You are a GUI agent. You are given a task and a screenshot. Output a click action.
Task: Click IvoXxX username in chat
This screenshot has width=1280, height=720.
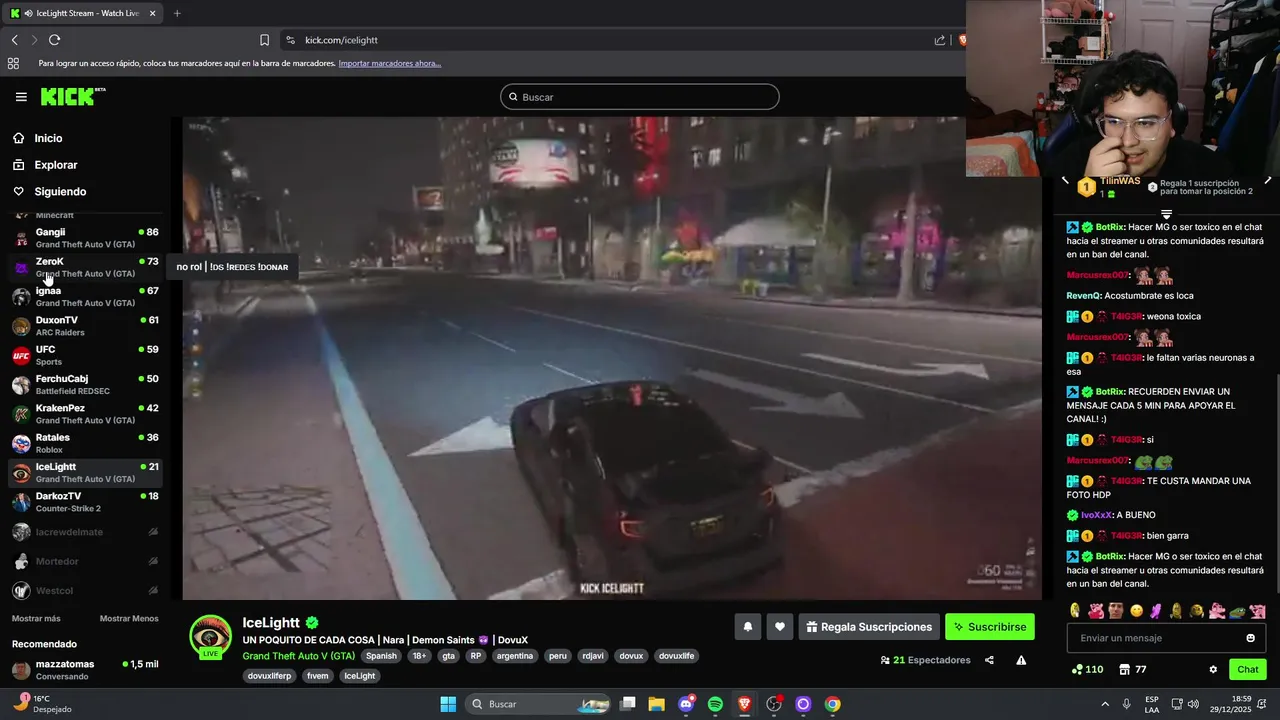point(1096,515)
